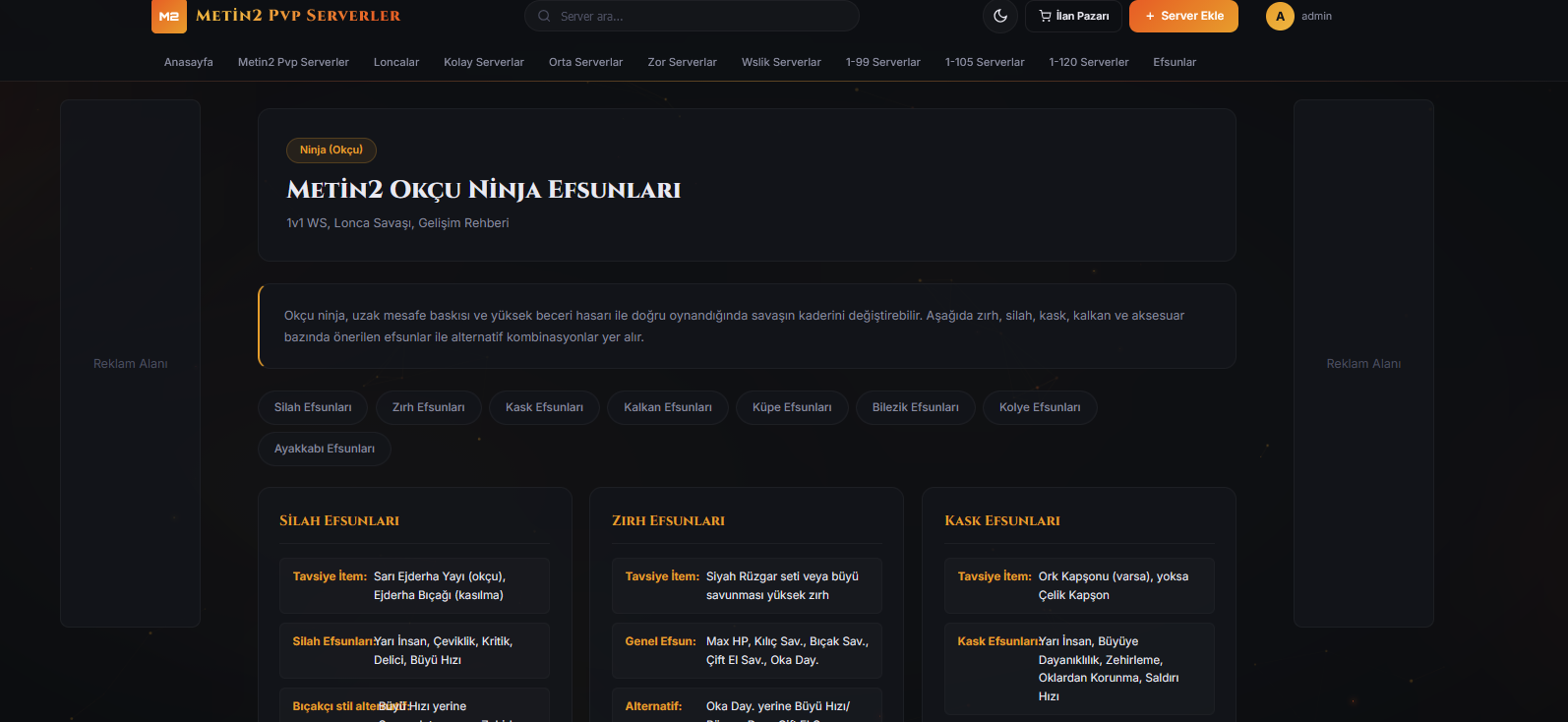Open the İlan Pazarı shopping cart button

[1073, 16]
